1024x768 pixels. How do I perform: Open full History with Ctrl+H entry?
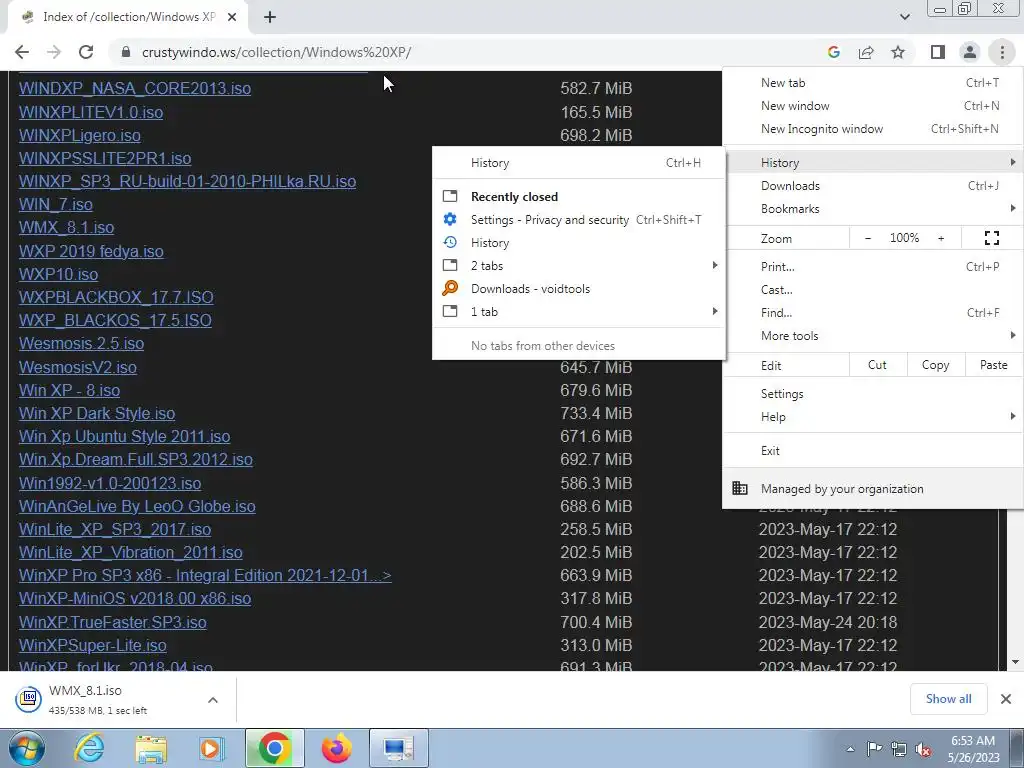[579, 163]
